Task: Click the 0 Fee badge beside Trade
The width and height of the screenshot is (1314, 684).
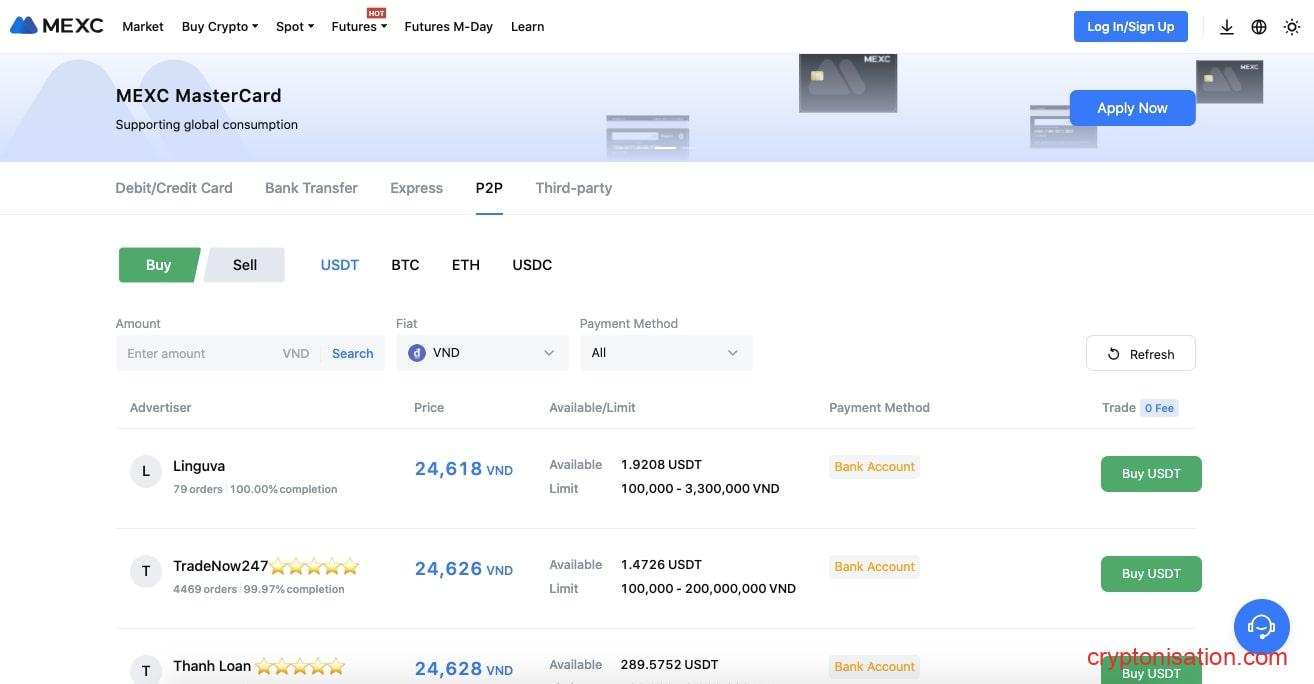Action: point(1159,407)
